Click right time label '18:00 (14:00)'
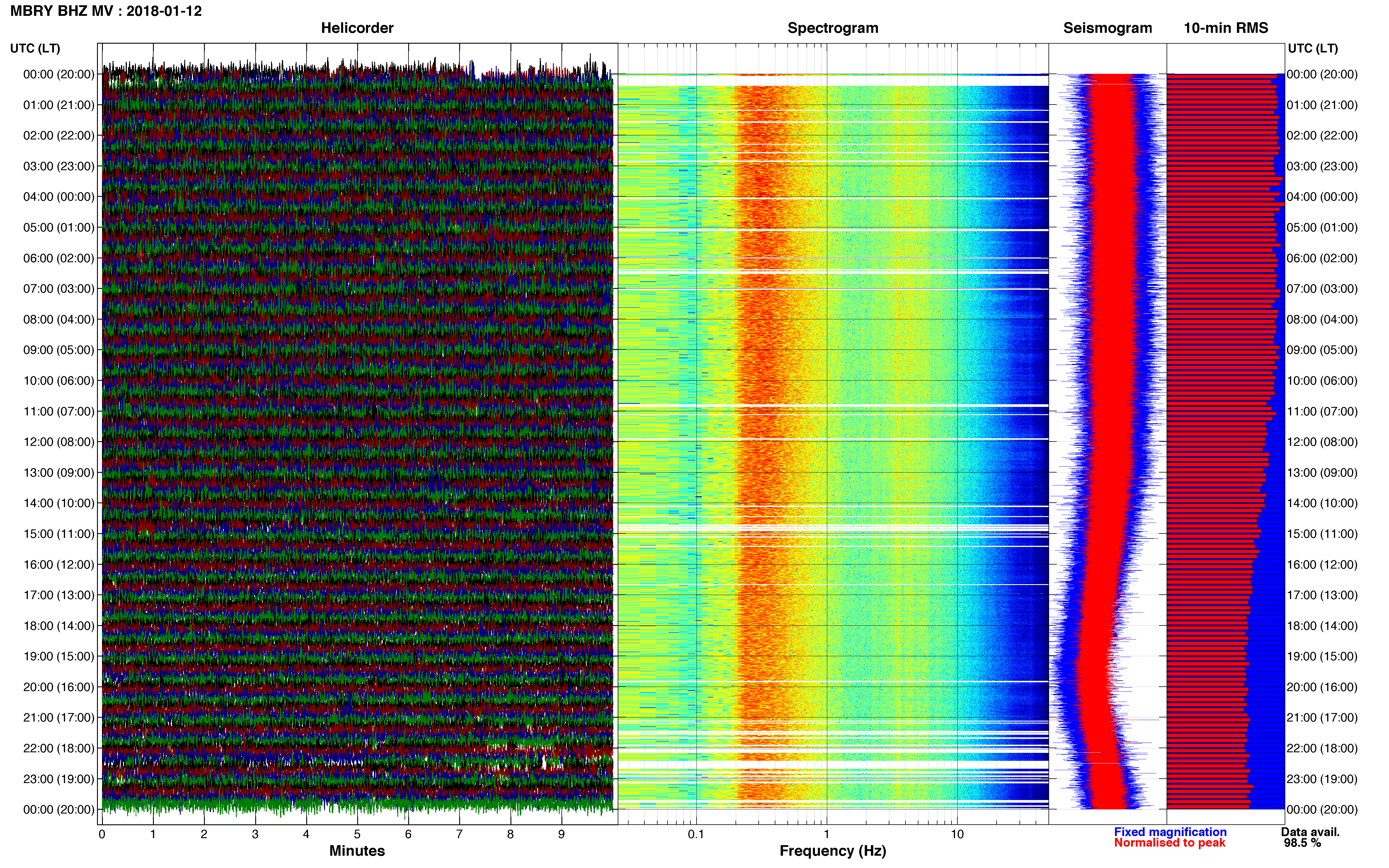1389x868 pixels. [1322, 626]
